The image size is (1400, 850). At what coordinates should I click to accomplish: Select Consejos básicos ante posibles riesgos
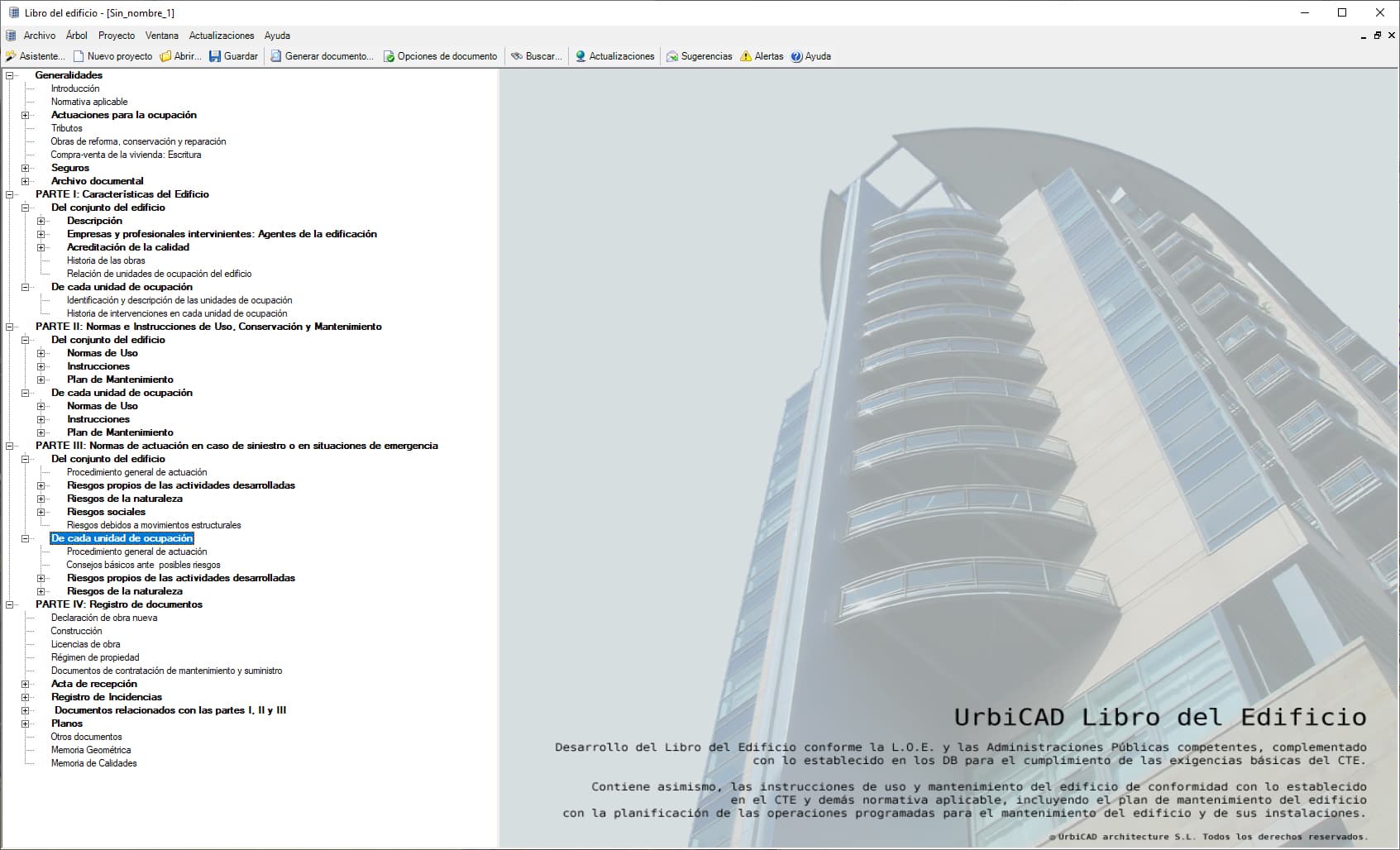144,565
